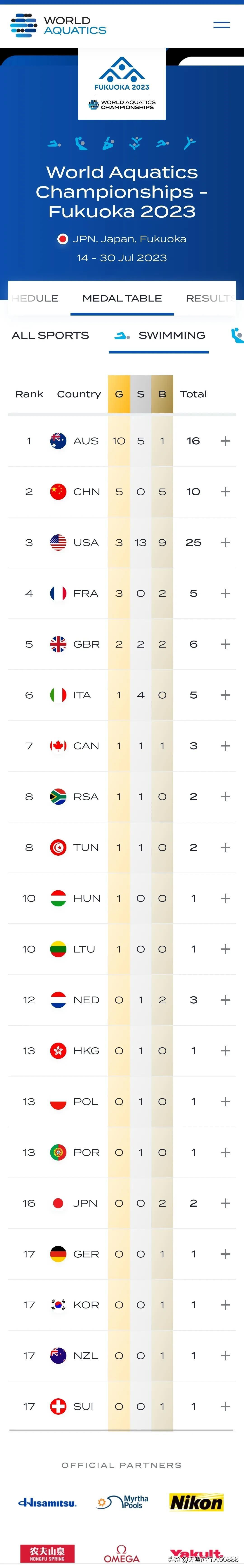The width and height of the screenshot is (244, 1568).
Task: Click the Switzerland flag icon
Action: [58, 1406]
